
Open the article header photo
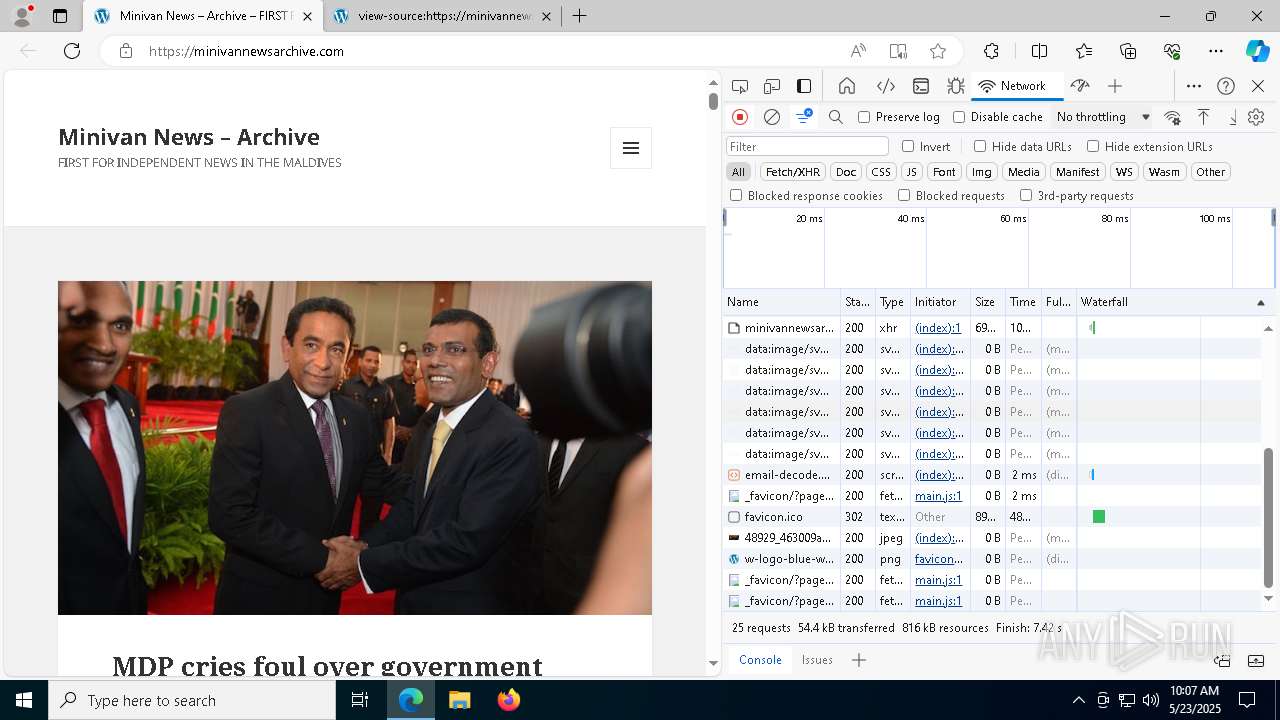coord(355,448)
